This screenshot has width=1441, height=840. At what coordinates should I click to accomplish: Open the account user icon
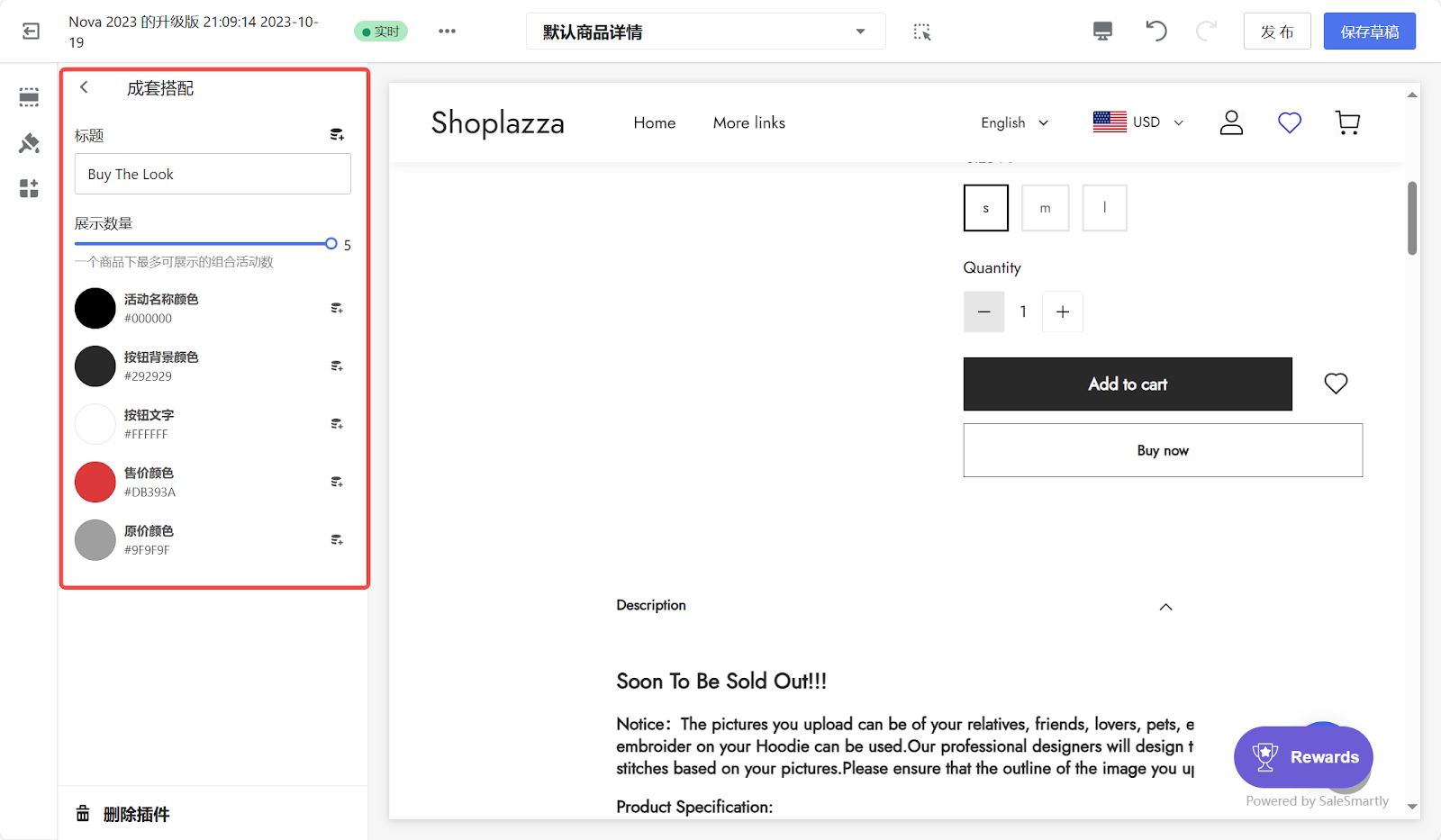1231,122
